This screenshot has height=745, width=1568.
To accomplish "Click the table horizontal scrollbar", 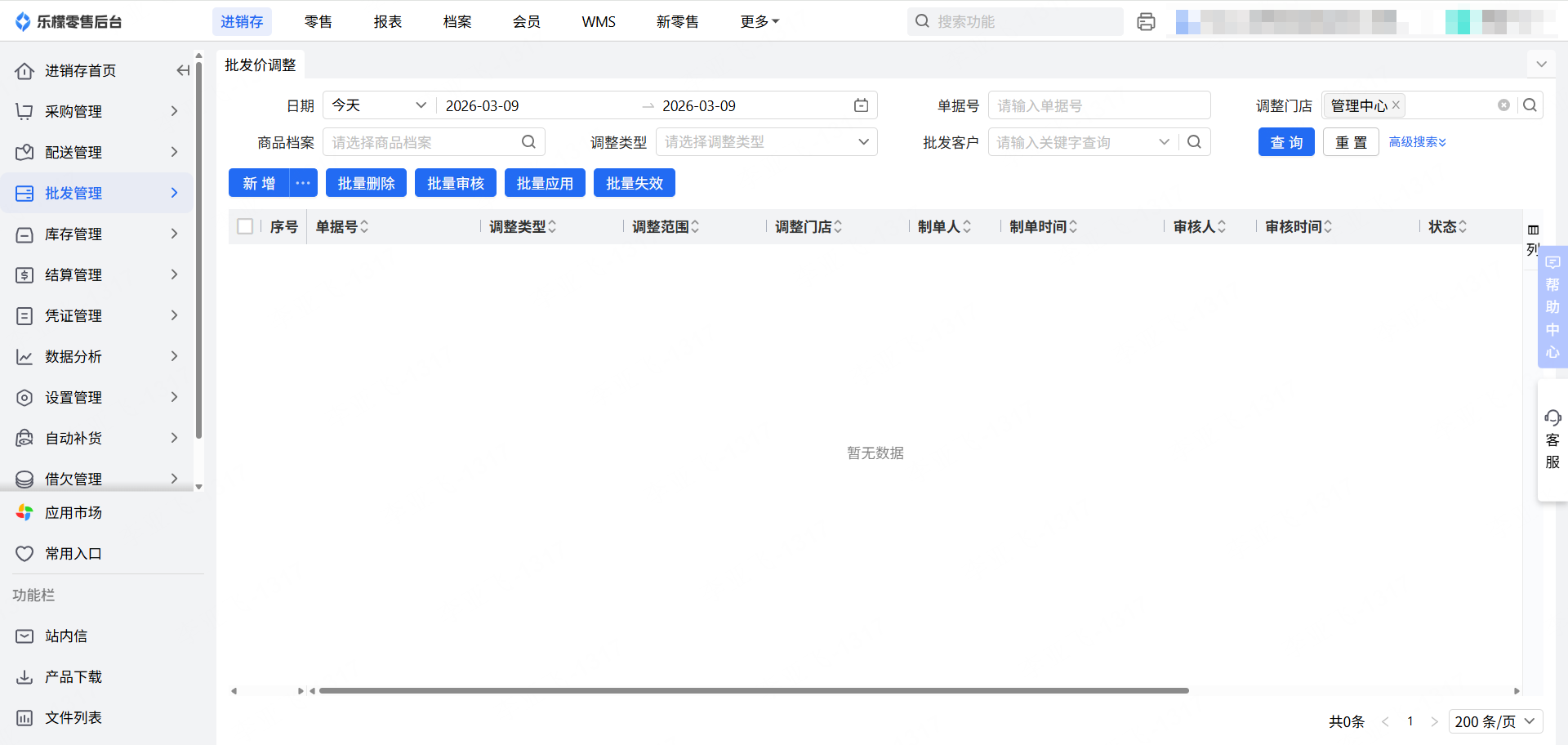I will [754, 691].
